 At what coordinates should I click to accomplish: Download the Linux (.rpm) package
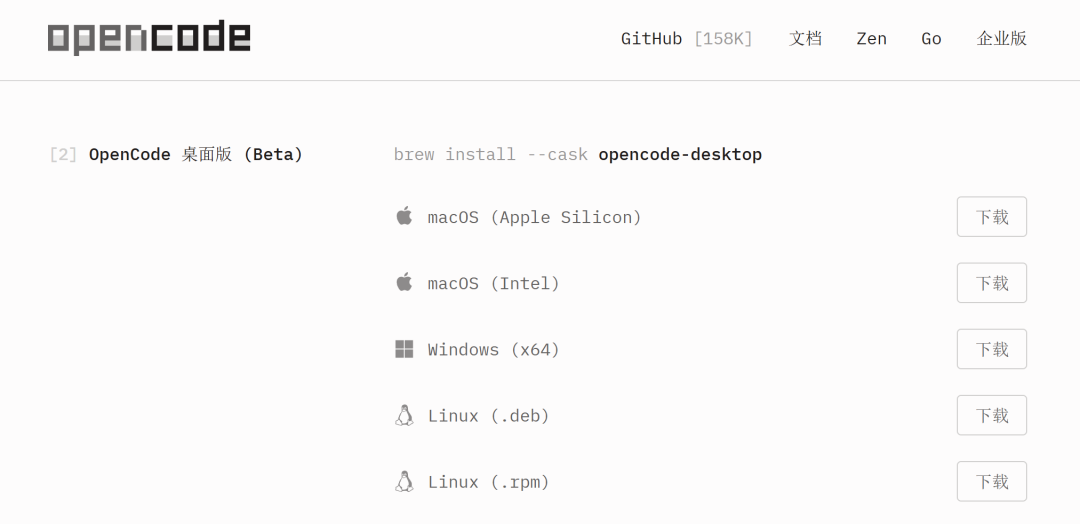click(992, 481)
